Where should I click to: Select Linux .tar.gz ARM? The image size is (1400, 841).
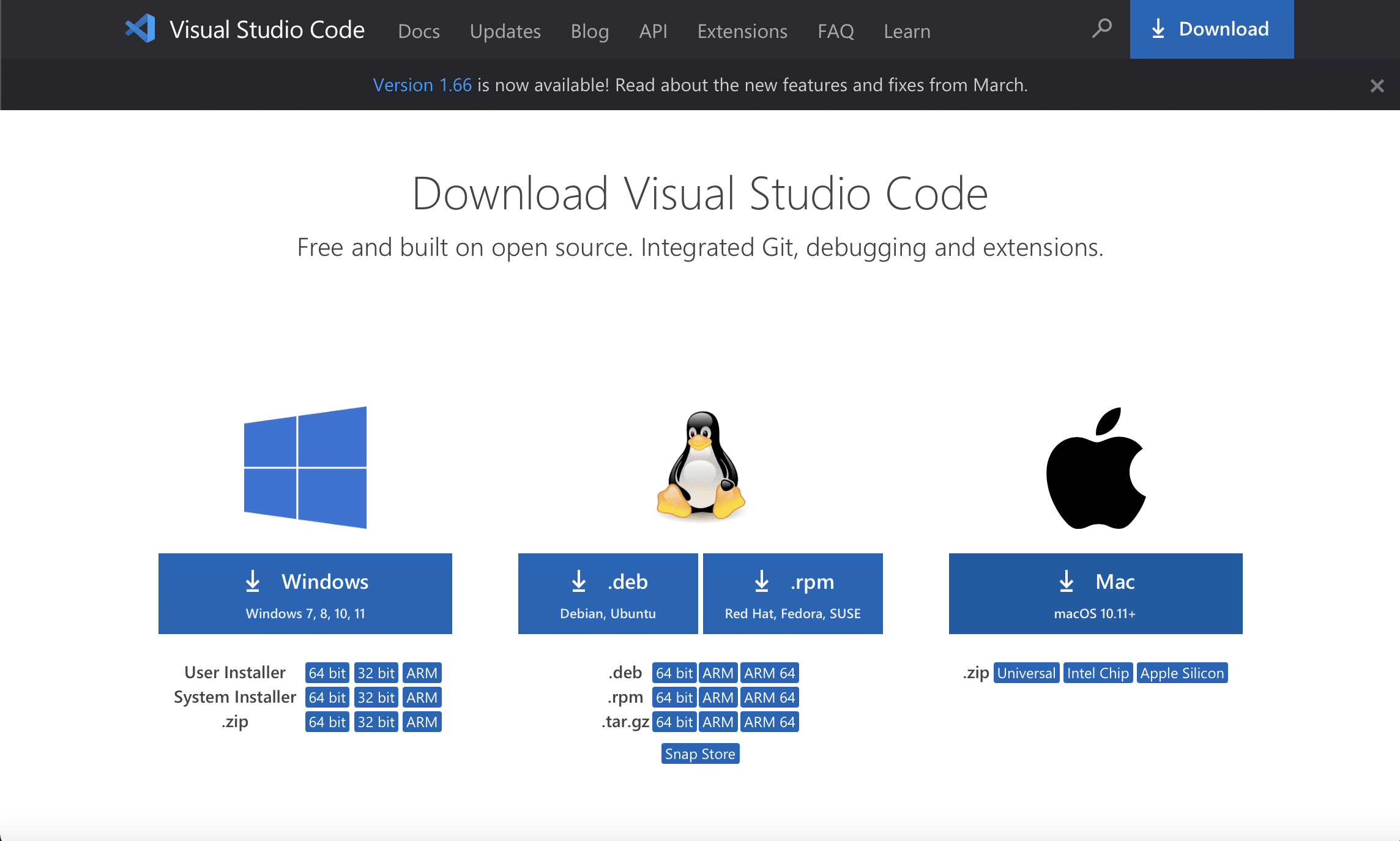718,722
